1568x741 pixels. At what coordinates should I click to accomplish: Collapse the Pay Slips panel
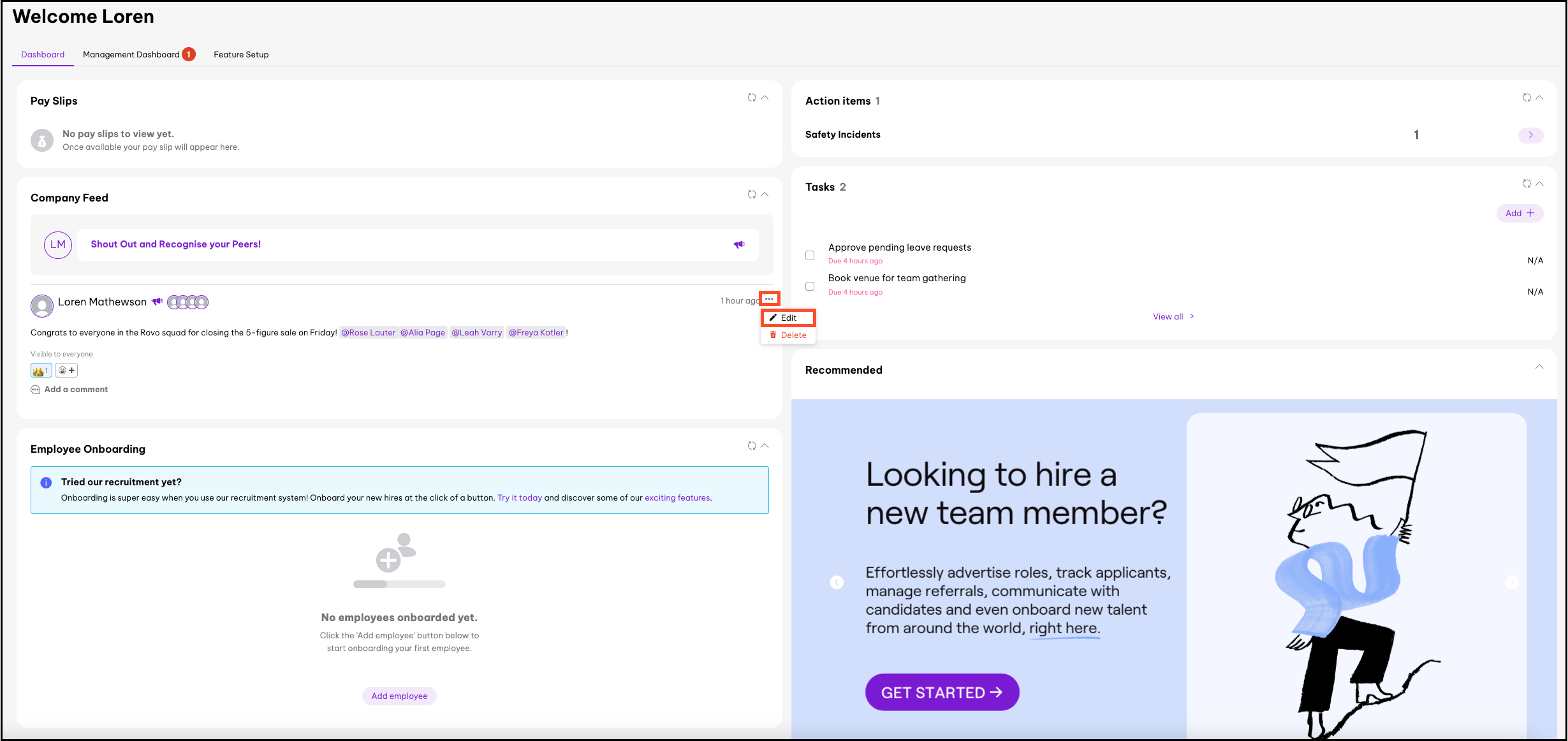765,98
